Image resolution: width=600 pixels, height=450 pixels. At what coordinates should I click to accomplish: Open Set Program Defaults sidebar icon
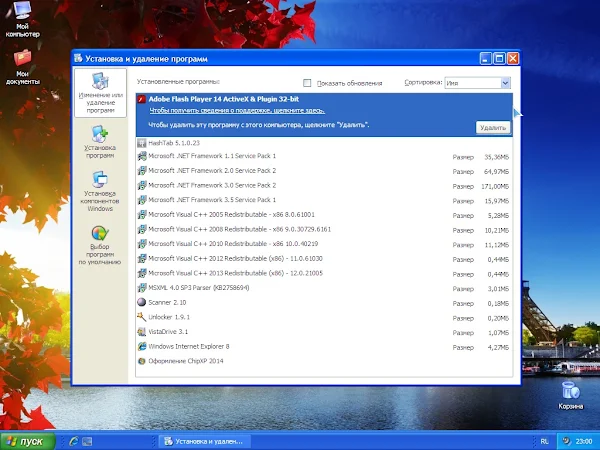100,233
